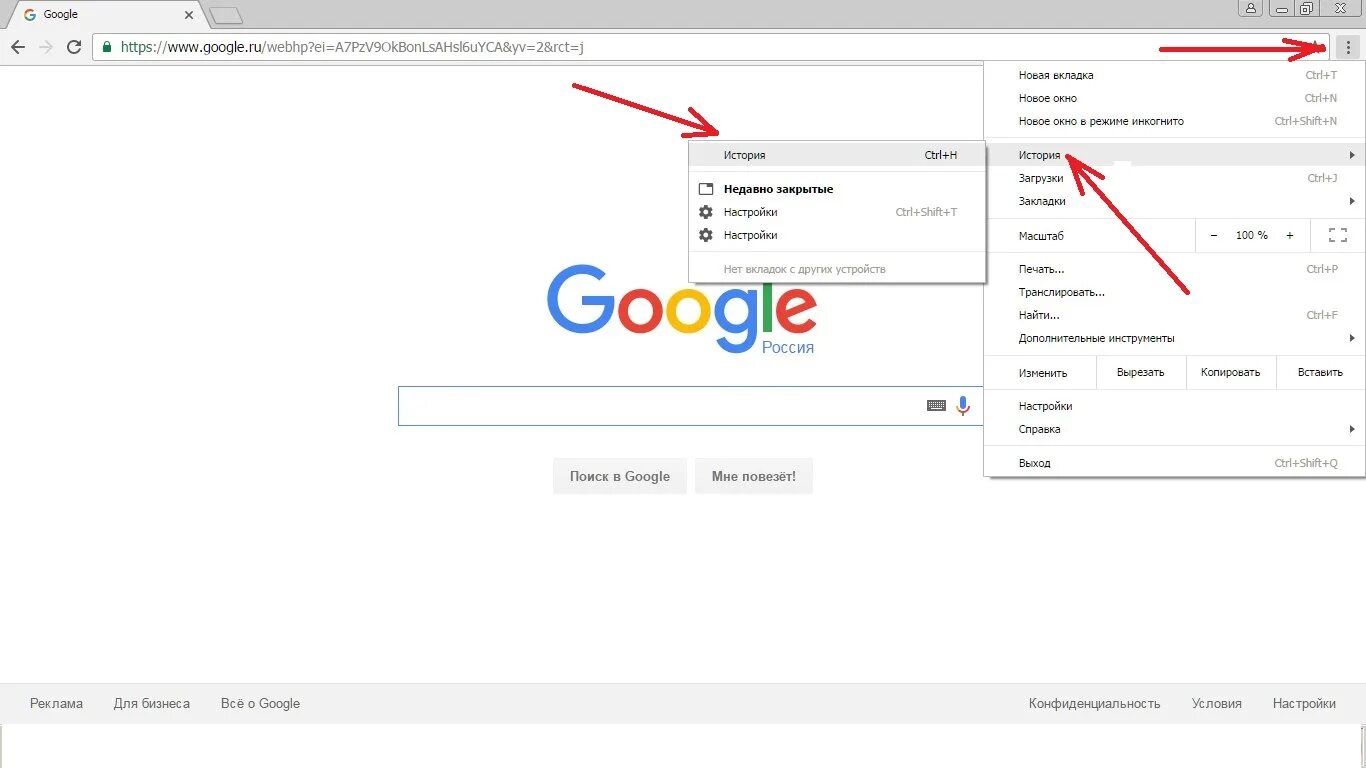
Task: Click Нет вкладок с других устройств text
Action: point(805,269)
